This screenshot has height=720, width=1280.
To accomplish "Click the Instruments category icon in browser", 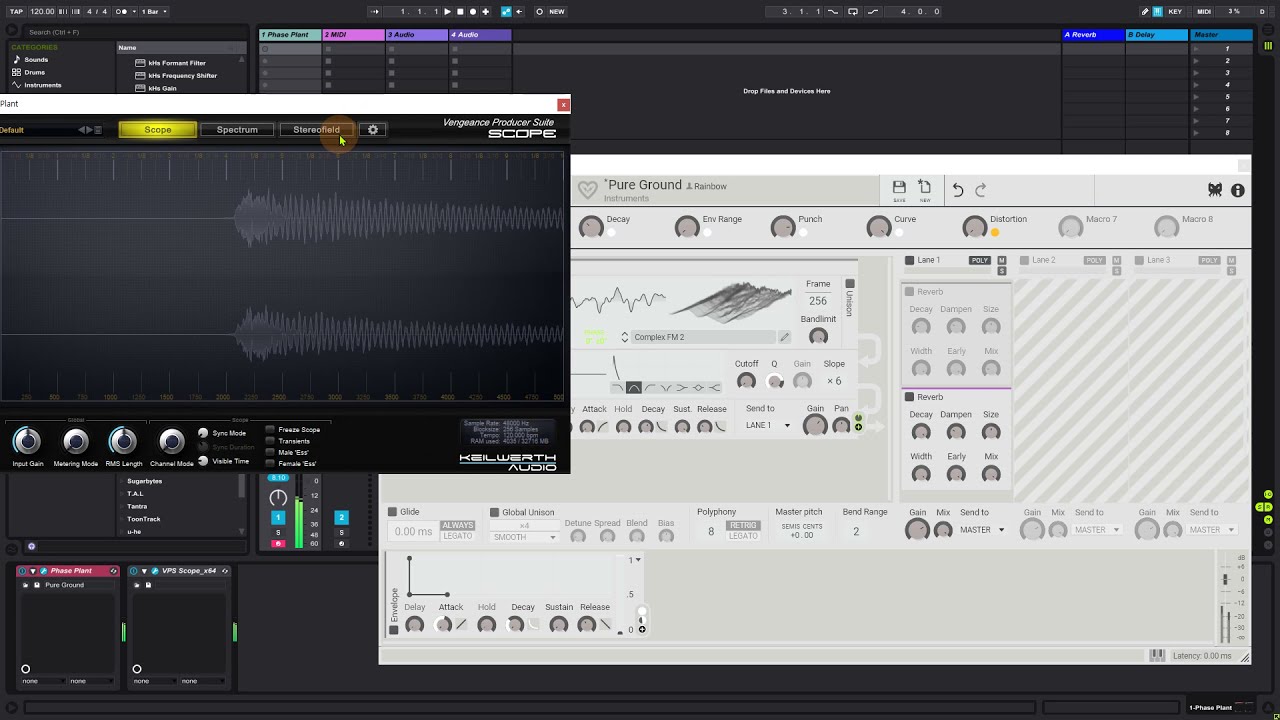I will coord(16,85).
